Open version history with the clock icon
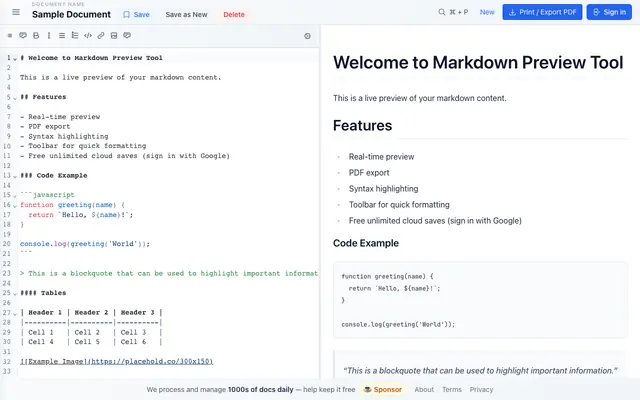 pos(307,36)
